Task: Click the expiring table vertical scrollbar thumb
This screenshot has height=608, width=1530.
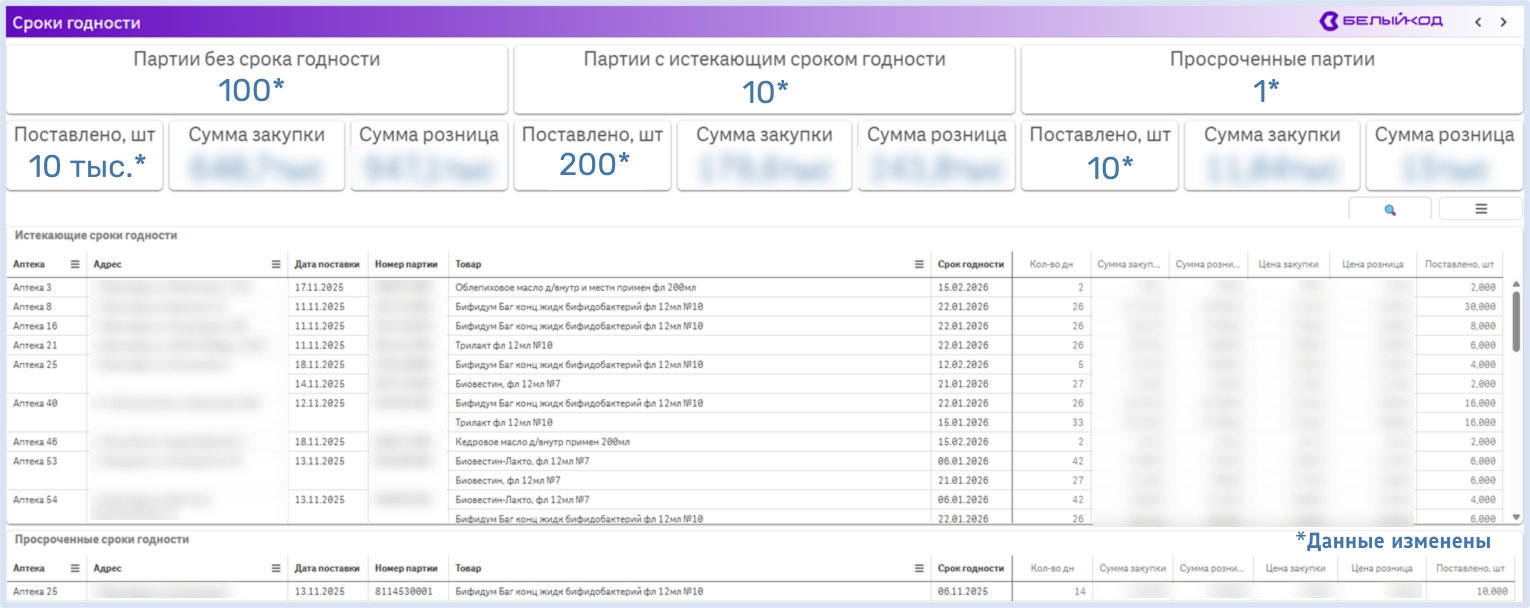Action: point(1516,322)
